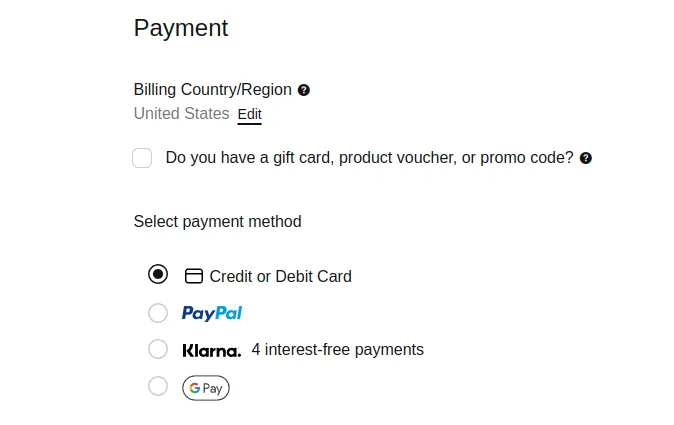Click the "Select payment method" heading
The height and width of the screenshot is (425, 674).
217,221
